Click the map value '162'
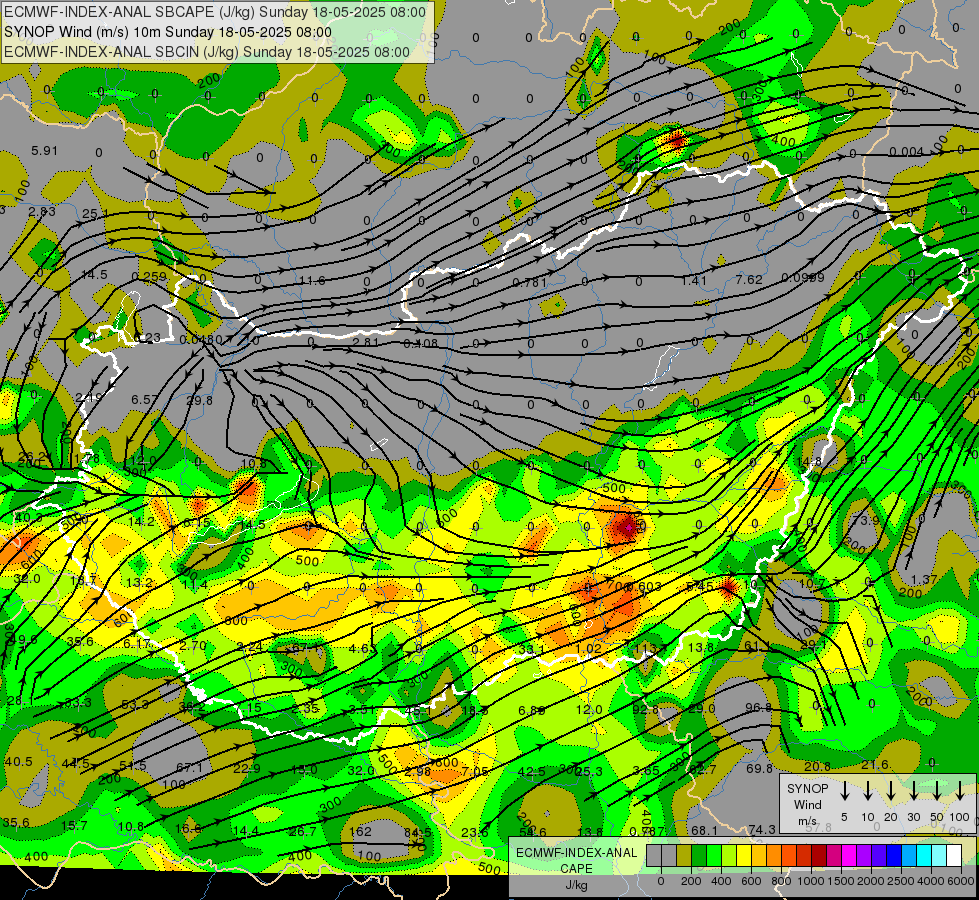 pyautogui.click(x=360, y=831)
